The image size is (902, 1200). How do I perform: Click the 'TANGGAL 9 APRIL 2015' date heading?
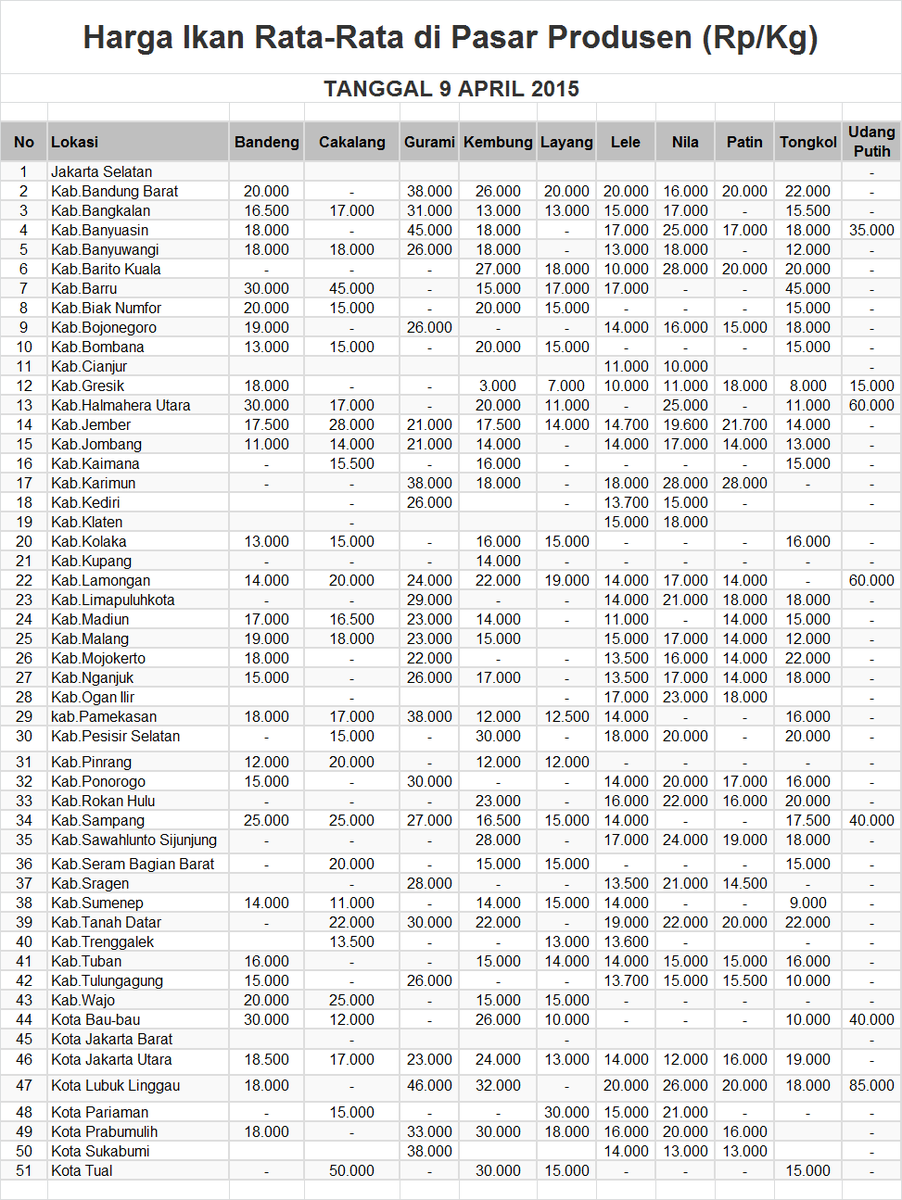pyautogui.click(x=451, y=88)
